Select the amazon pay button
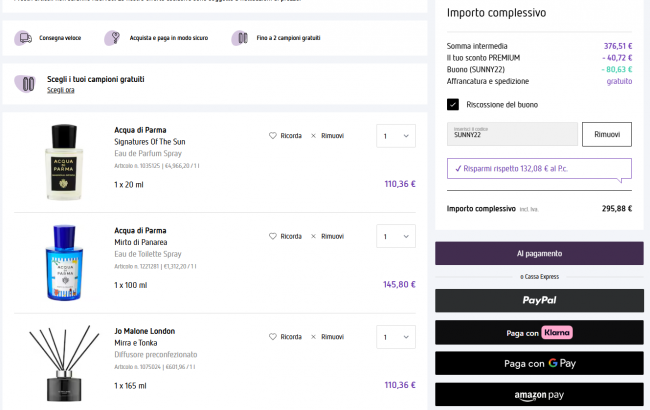650x410 pixels. click(x=539, y=395)
